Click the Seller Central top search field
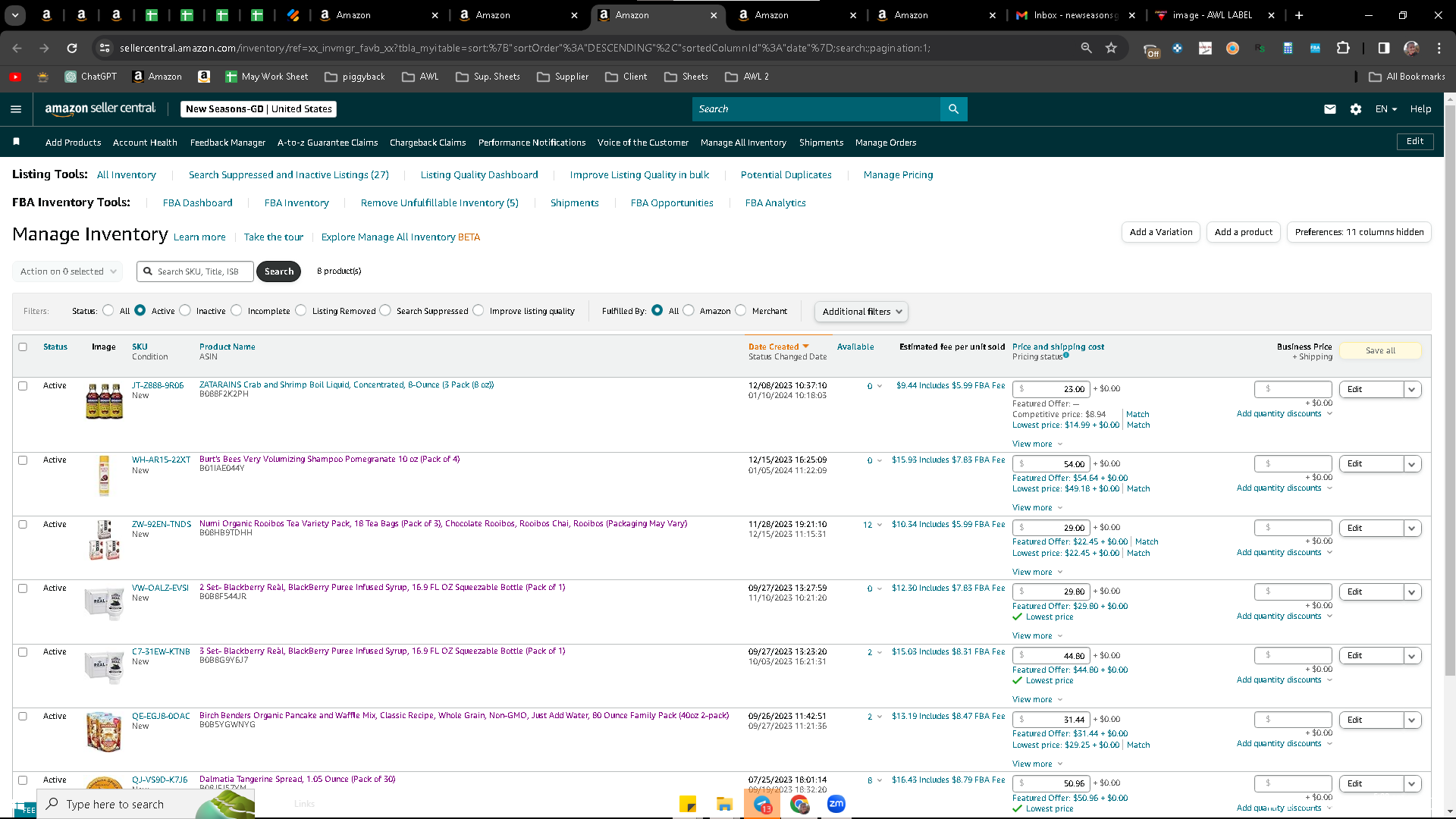 point(816,109)
